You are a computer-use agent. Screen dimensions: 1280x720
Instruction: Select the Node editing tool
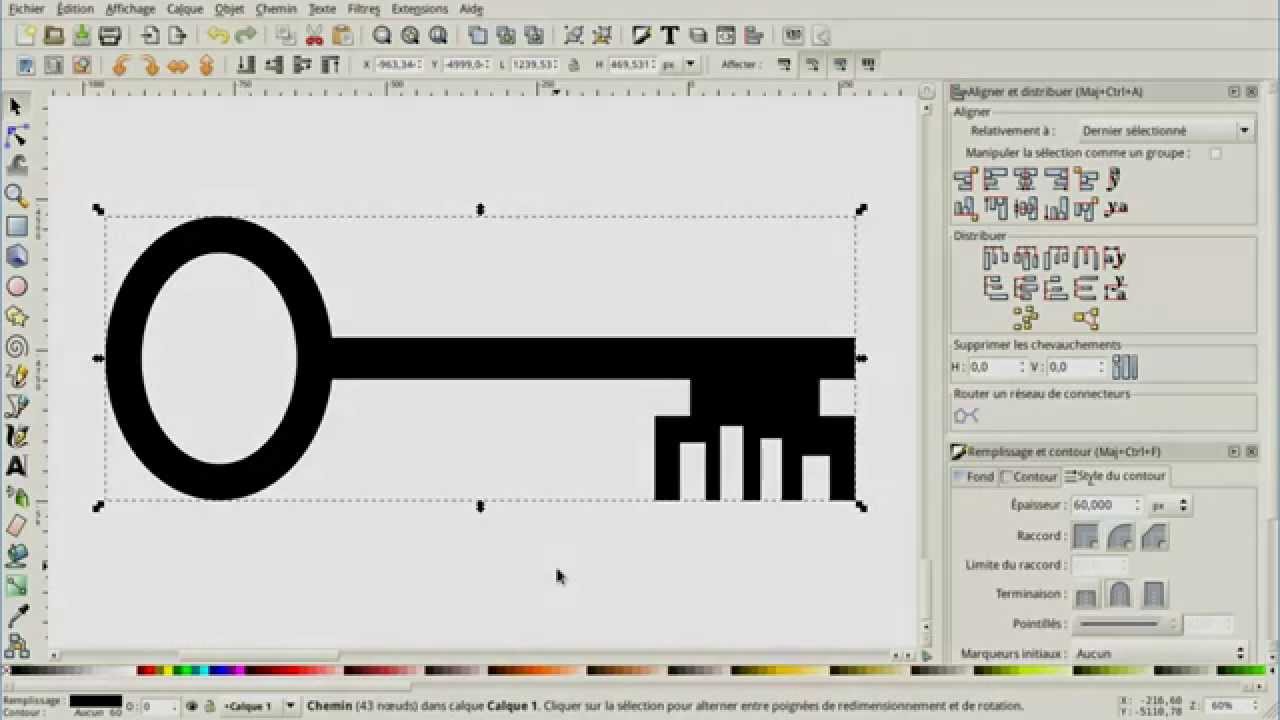(16, 136)
